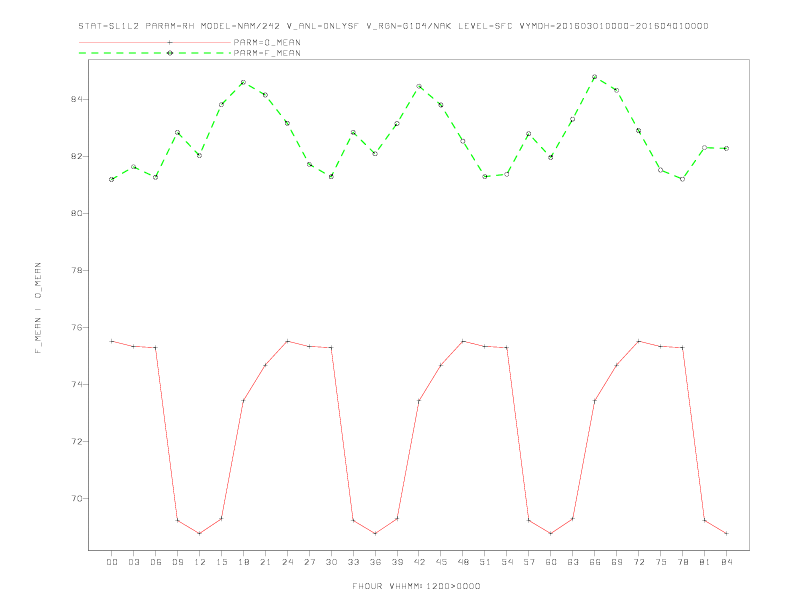Click the PARM=O_MEAN legend label

[267, 42]
